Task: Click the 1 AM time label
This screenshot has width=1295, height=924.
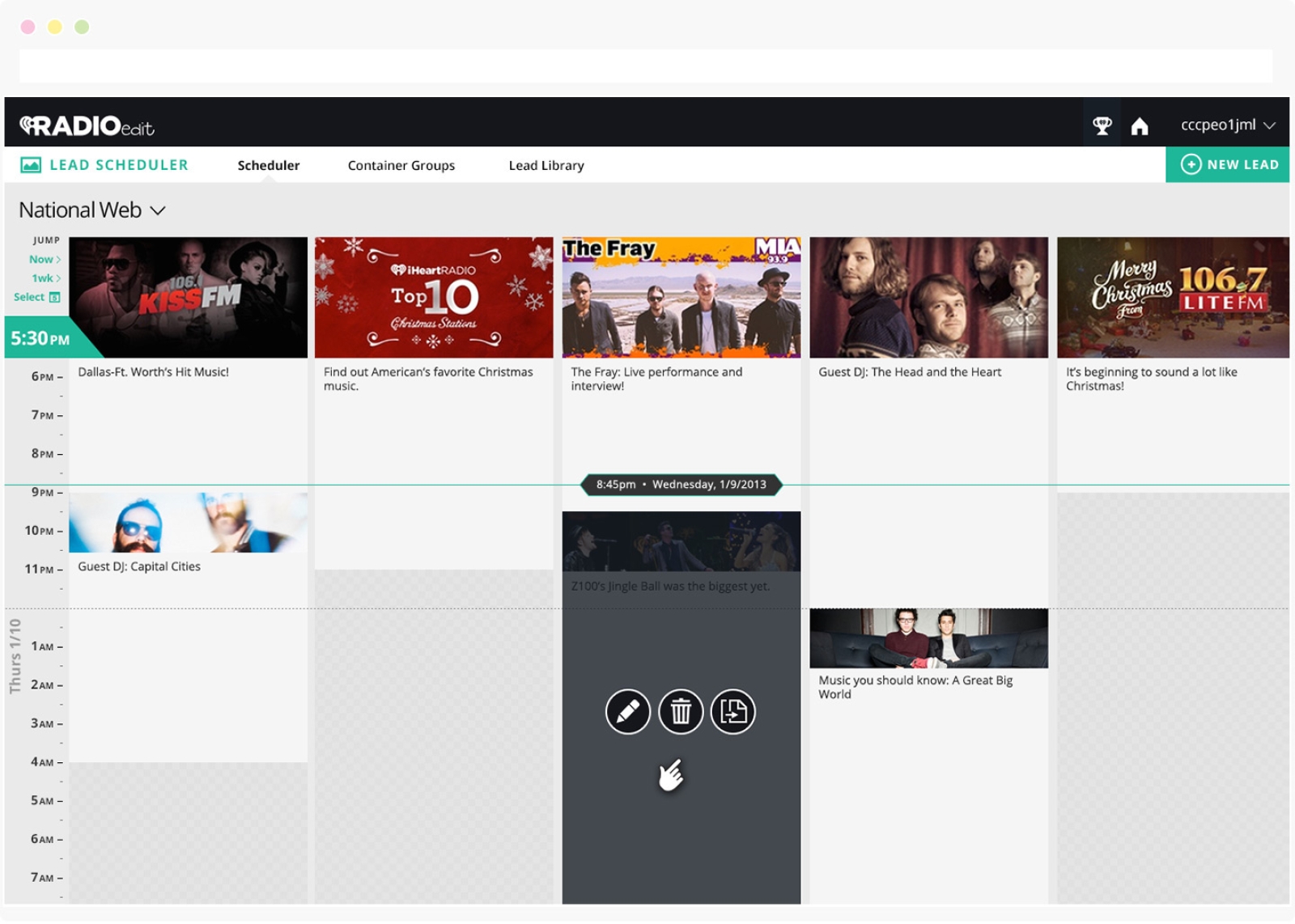Action: click(43, 646)
